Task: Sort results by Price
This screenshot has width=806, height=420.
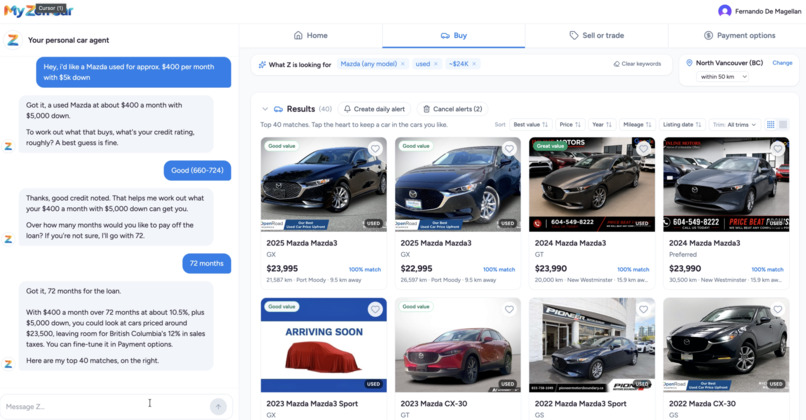Action: pyautogui.click(x=570, y=124)
